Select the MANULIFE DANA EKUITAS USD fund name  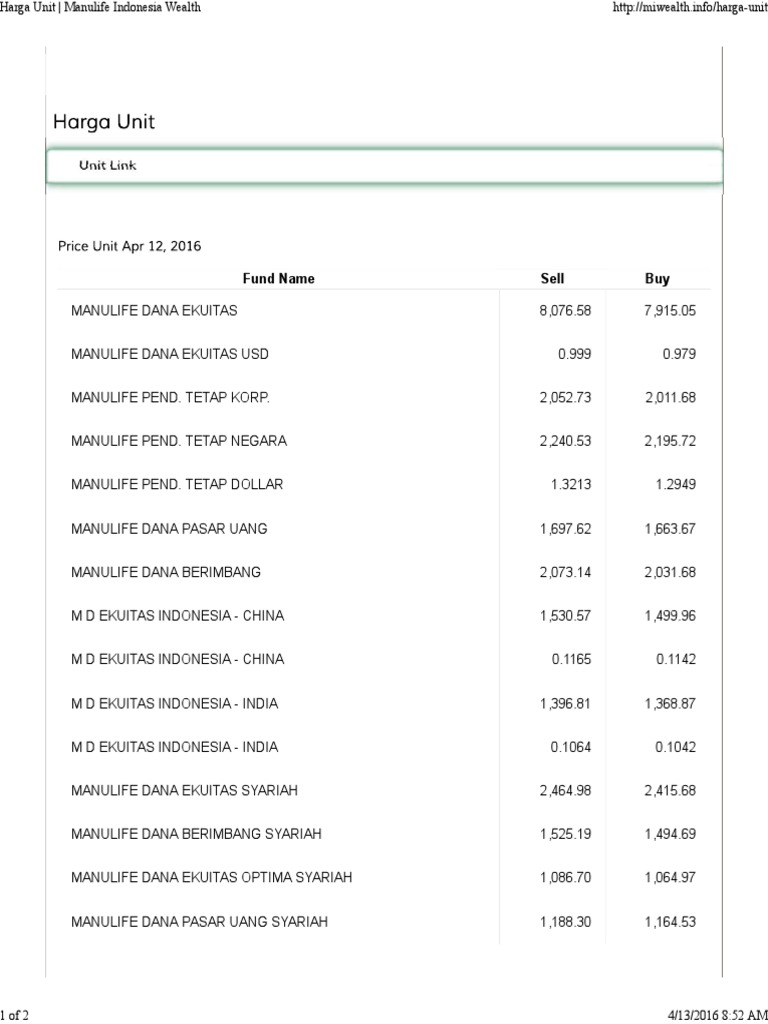[x=170, y=354]
